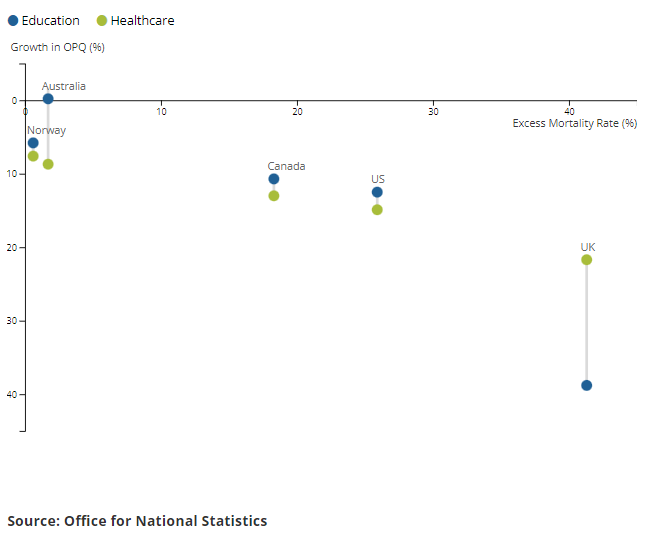Click the Growth in OPQ axis title
The width and height of the screenshot is (657, 535).
pos(57,47)
